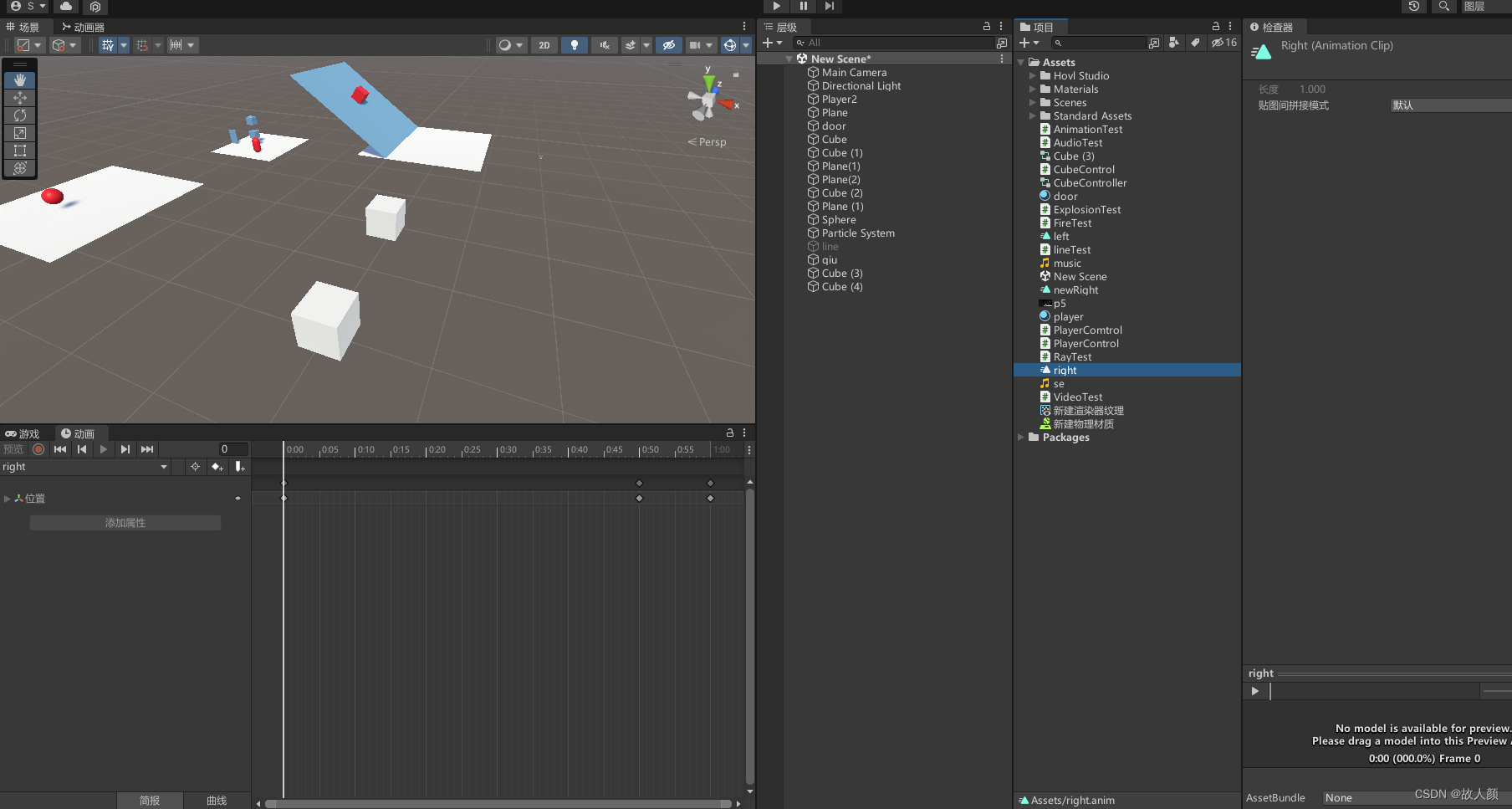The width and height of the screenshot is (1512, 809).
Task: Add an animation event with the marker-plus icon
Action: 240,467
